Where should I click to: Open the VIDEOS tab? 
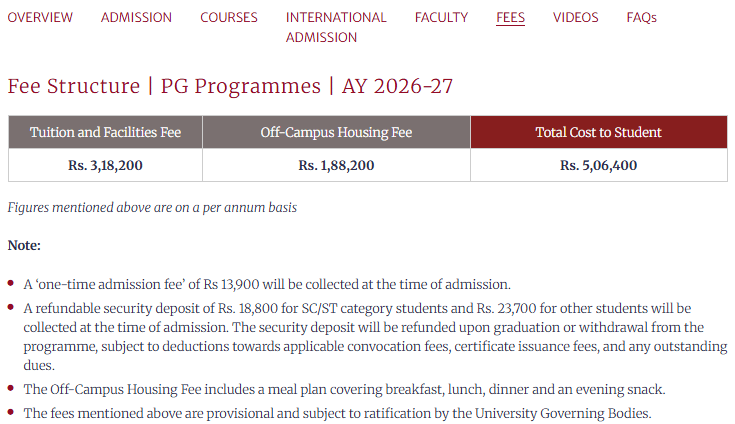click(575, 17)
